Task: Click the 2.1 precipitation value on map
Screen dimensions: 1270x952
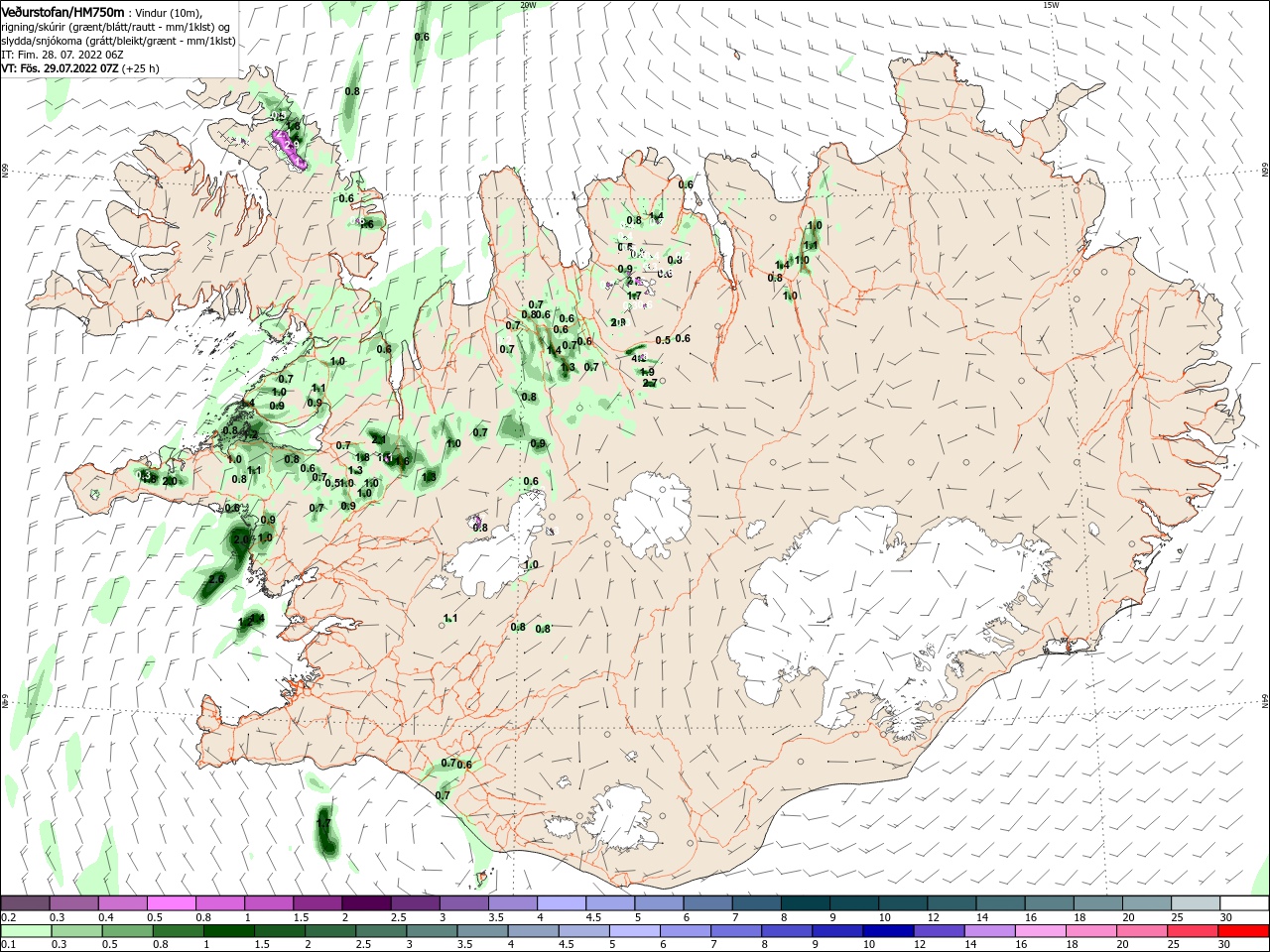Action: (x=378, y=438)
